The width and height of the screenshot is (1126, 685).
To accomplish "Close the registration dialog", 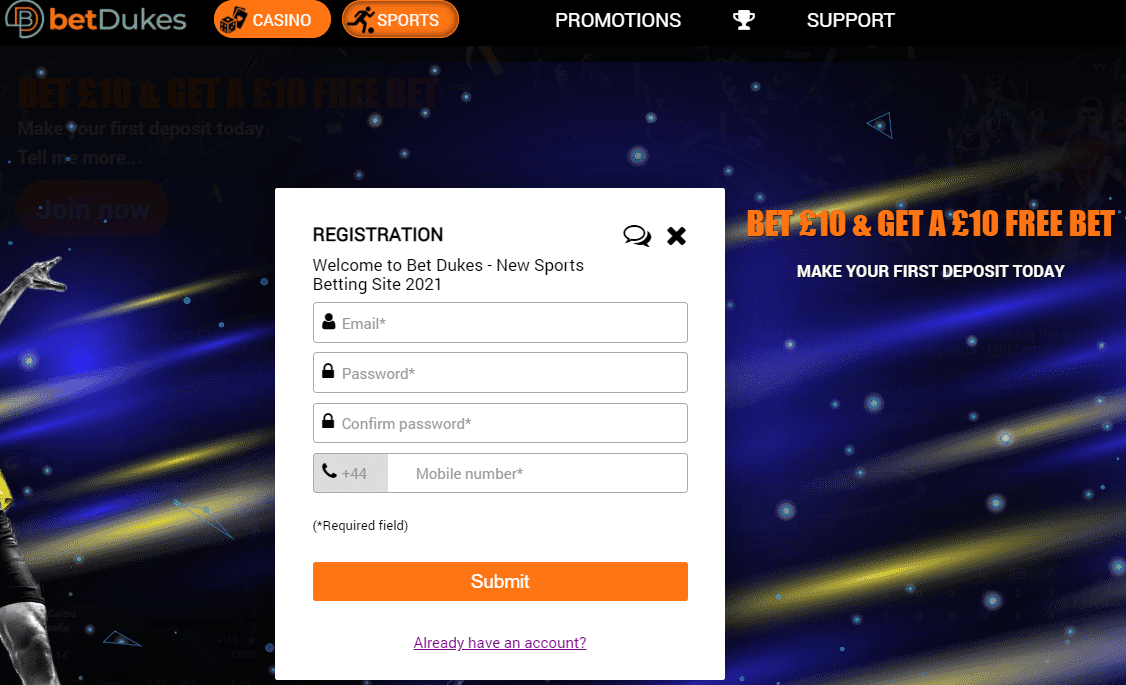I will click(676, 236).
